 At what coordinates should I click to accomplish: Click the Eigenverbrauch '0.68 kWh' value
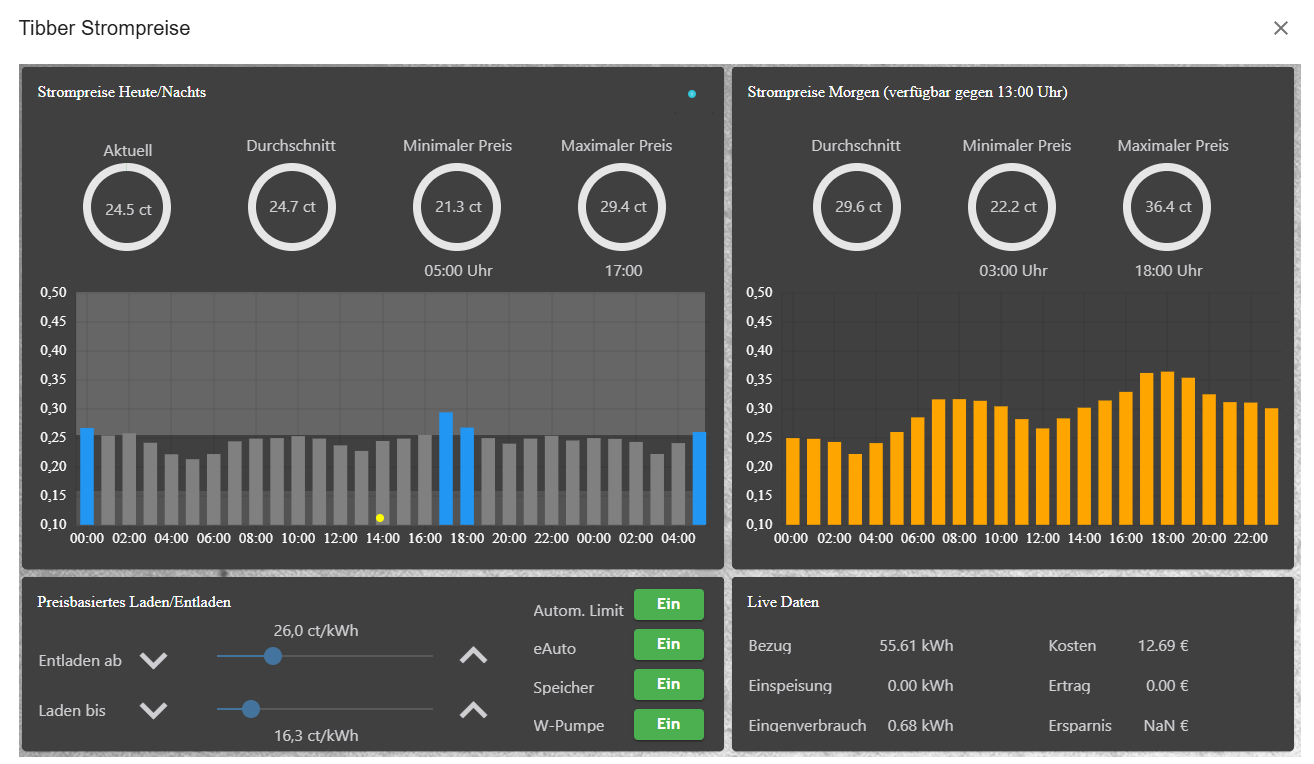pyautogui.click(x=920, y=726)
